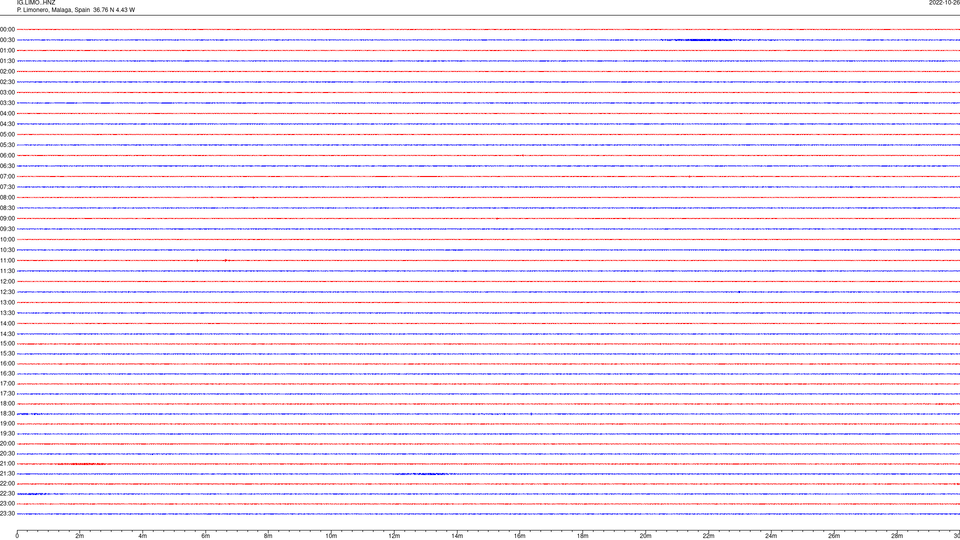Click the '26m' tick label on time axis

click(x=834, y=536)
